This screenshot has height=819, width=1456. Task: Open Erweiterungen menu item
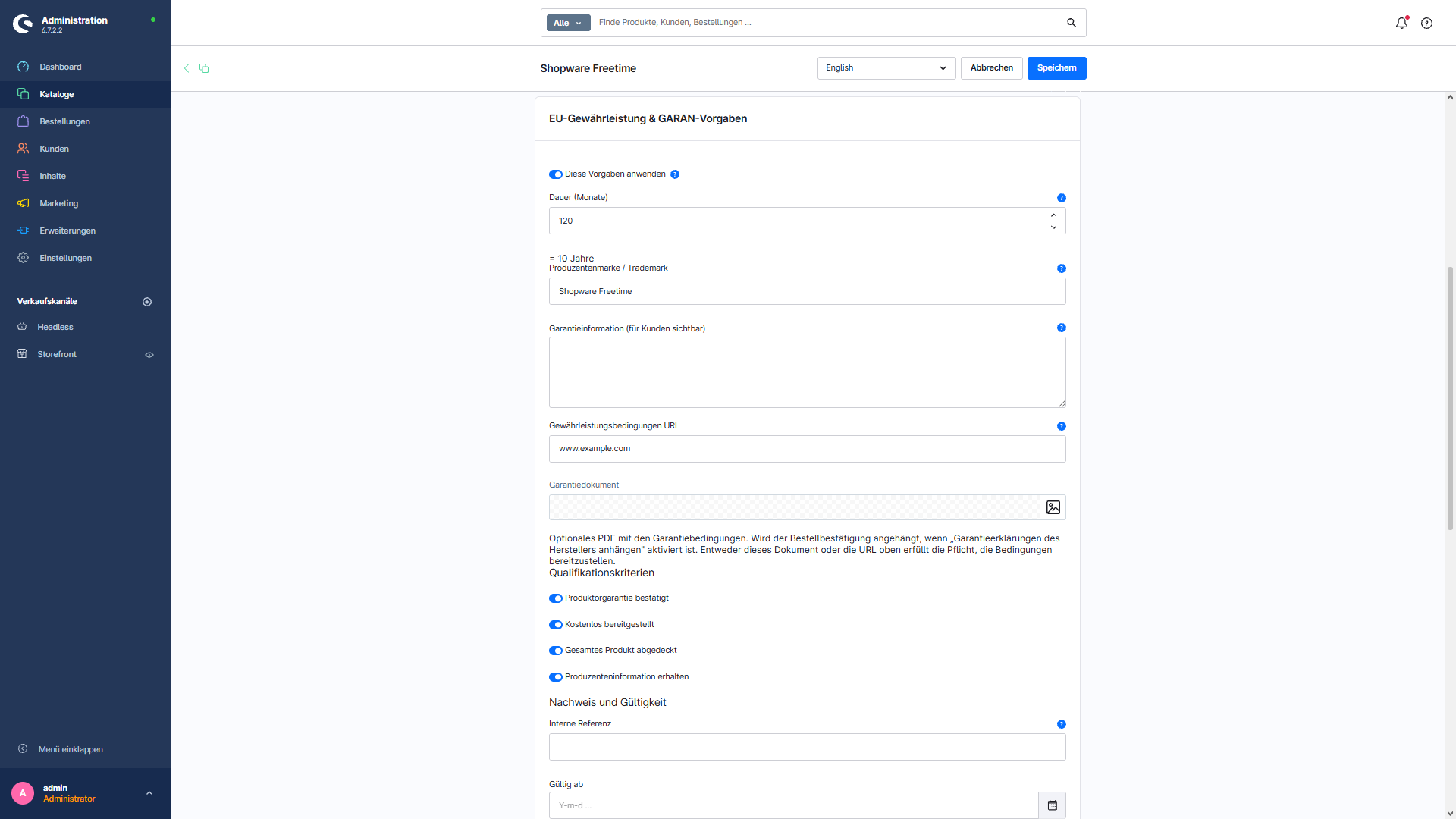[85, 231]
